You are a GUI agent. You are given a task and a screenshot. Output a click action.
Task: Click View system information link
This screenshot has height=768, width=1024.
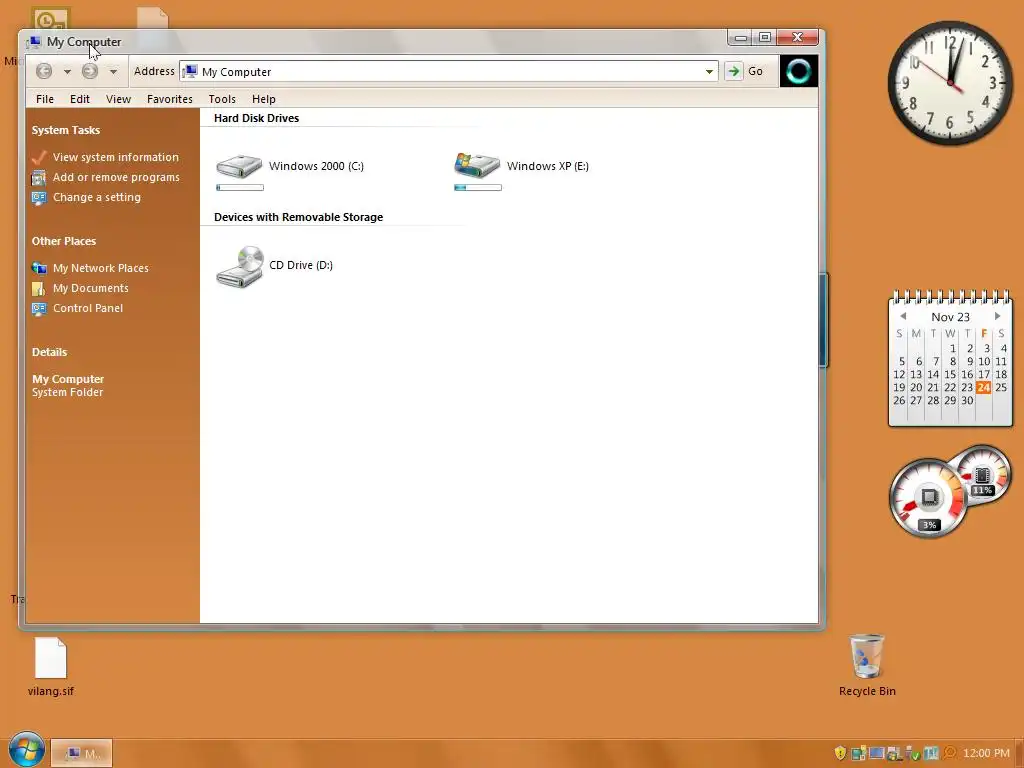[x=116, y=157]
